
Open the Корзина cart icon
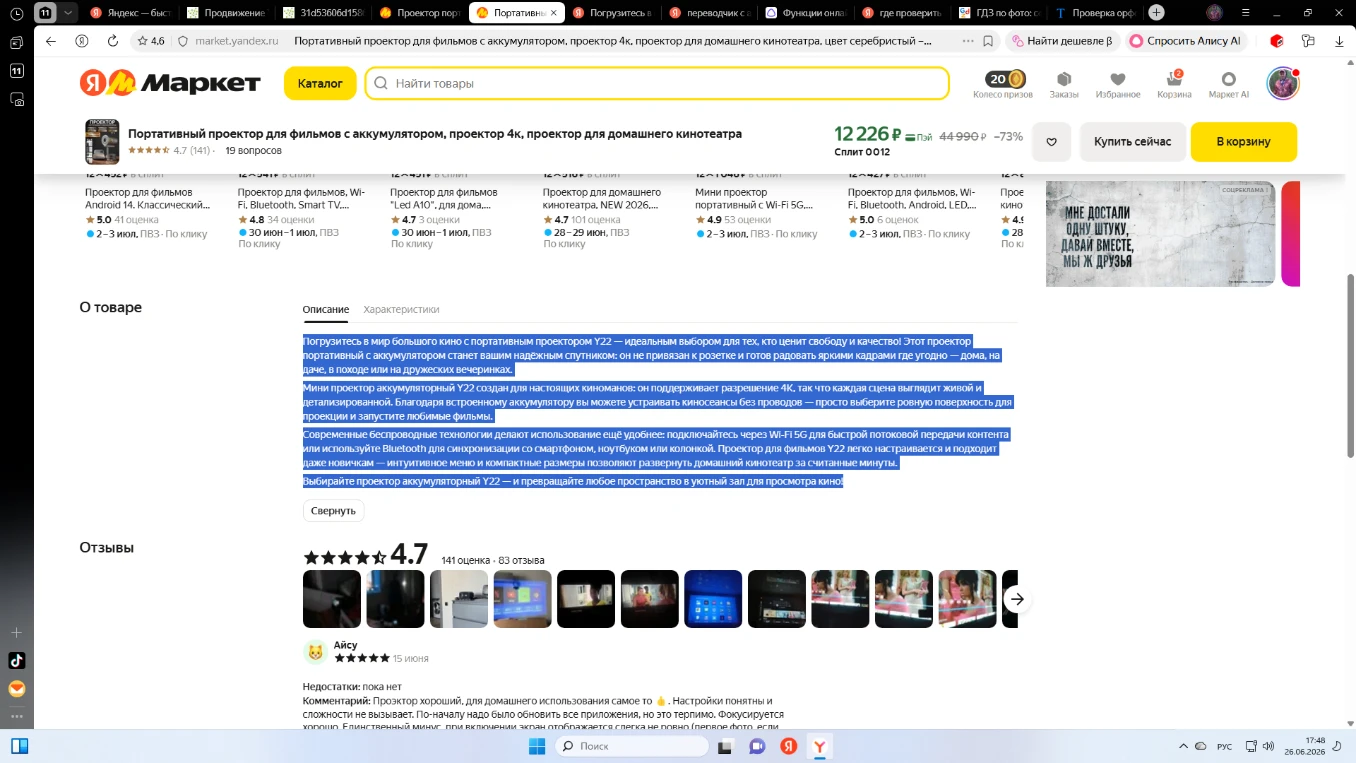click(x=1175, y=79)
